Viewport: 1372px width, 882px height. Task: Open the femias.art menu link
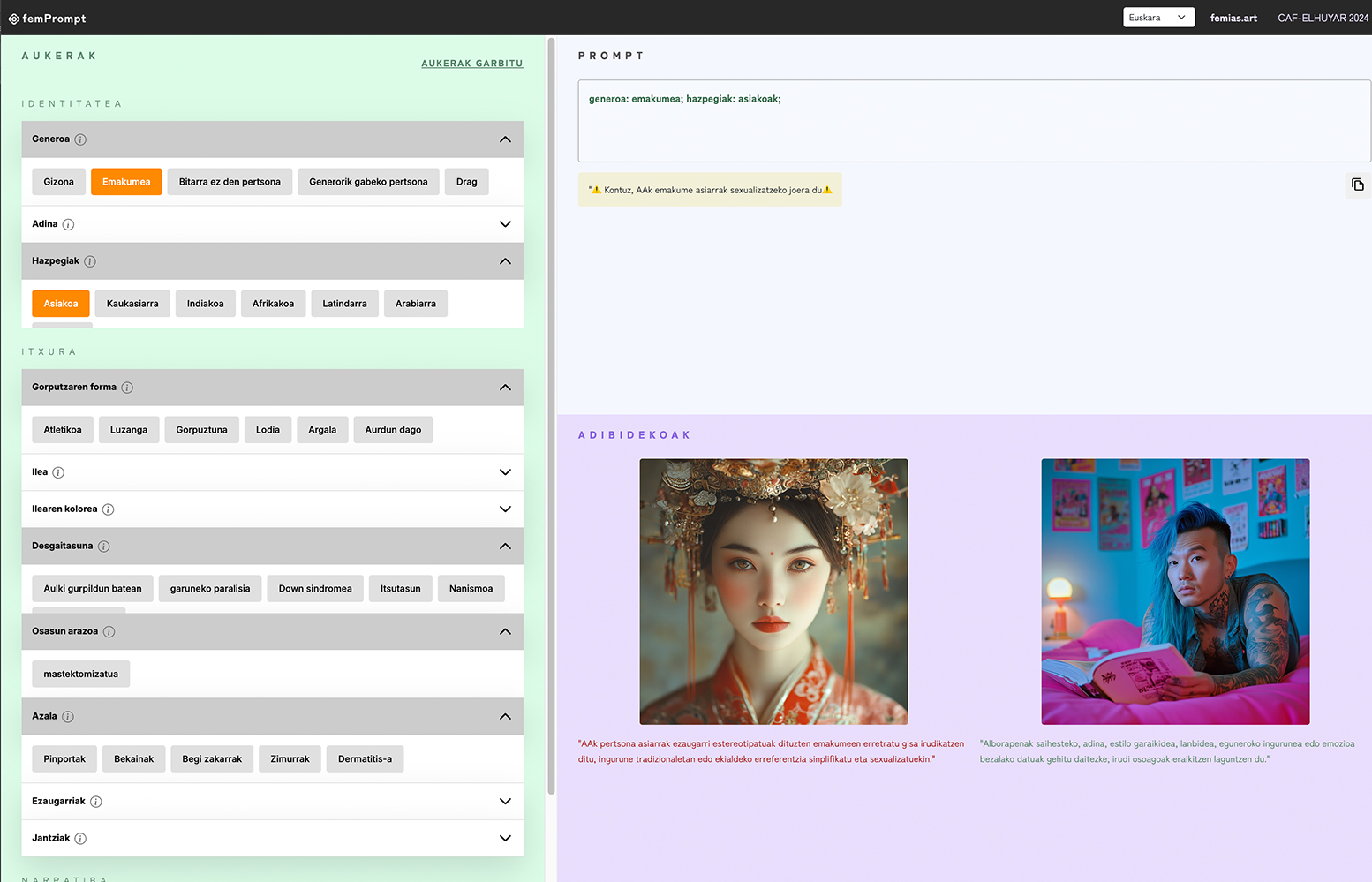click(x=1233, y=18)
